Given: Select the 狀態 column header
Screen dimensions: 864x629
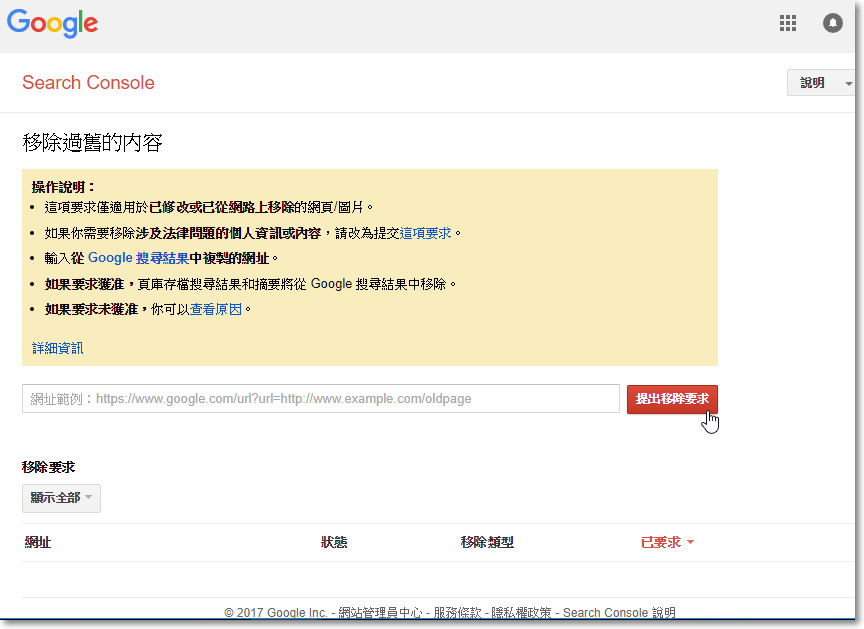Looking at the screenshot, I should pos(334,542).
